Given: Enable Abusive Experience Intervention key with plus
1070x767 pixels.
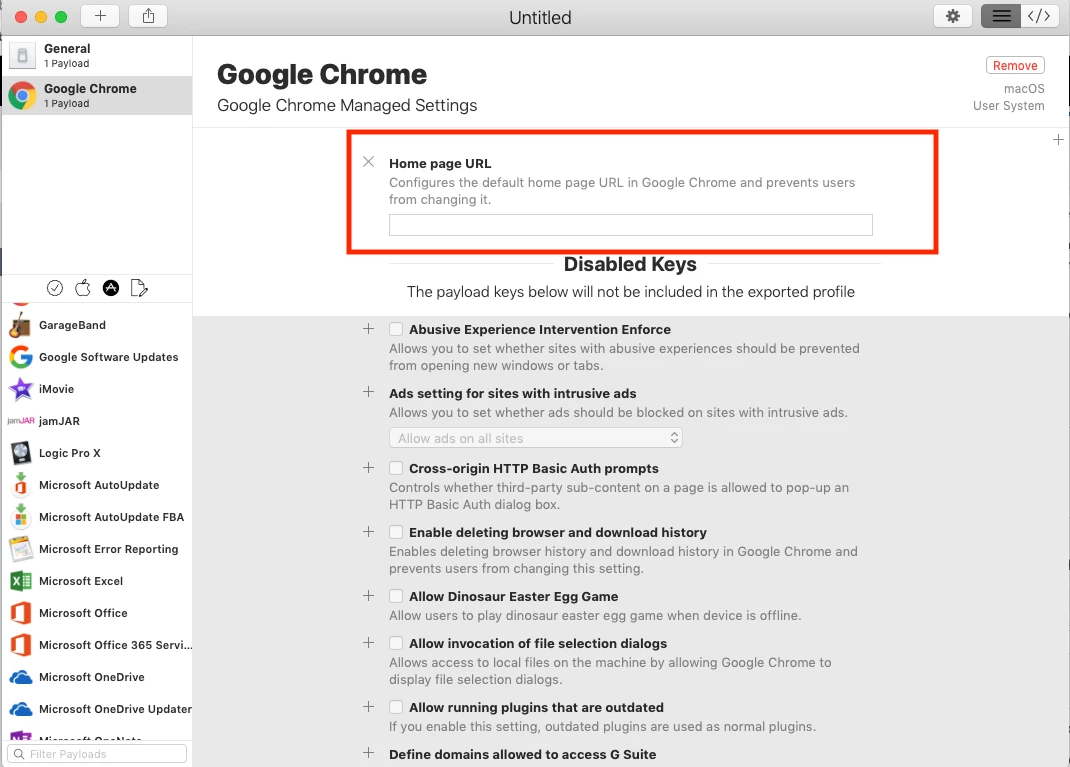Looking at the screenshot, I should (368, 329).
